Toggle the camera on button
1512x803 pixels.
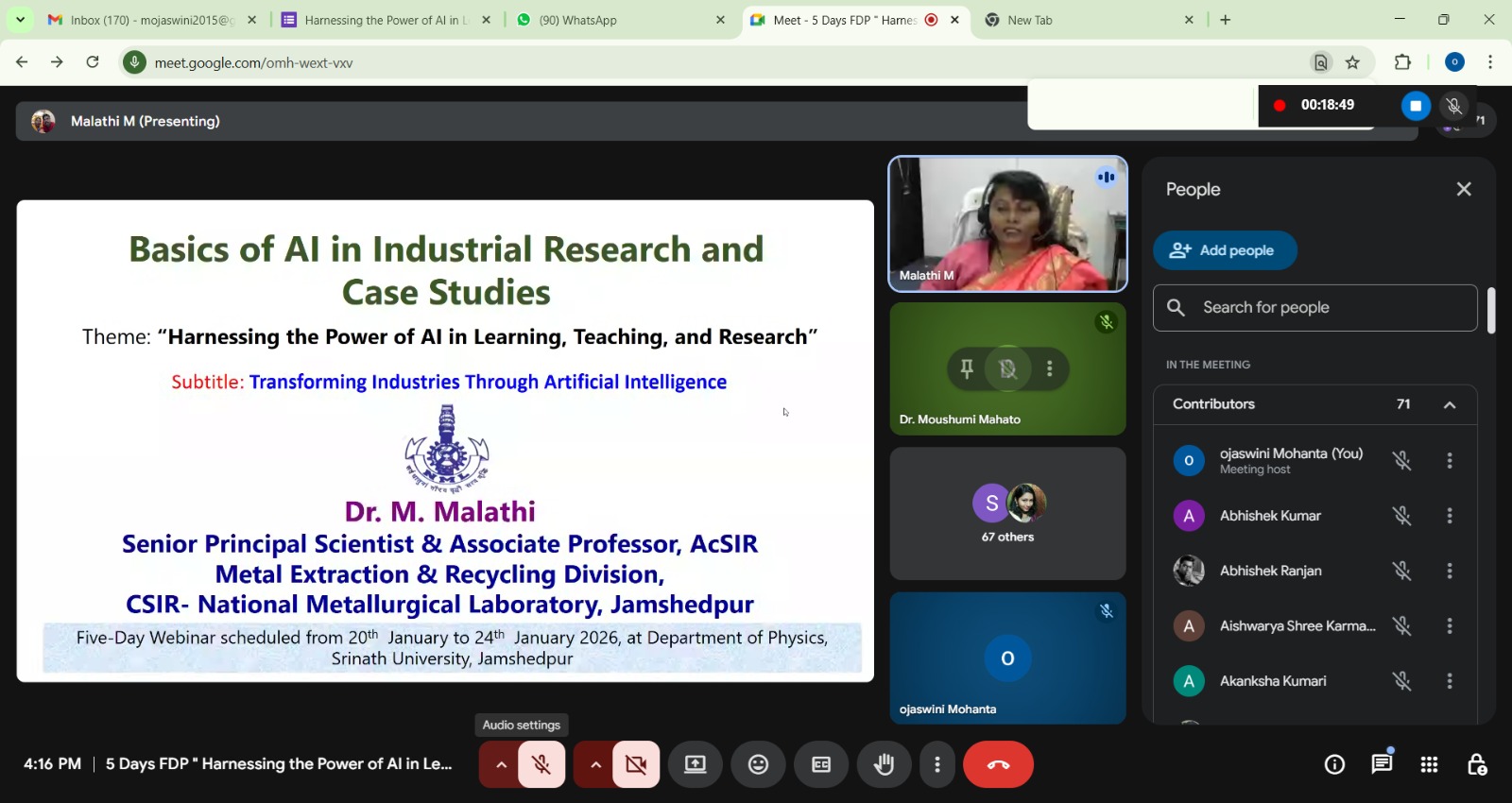pos(636,764)
